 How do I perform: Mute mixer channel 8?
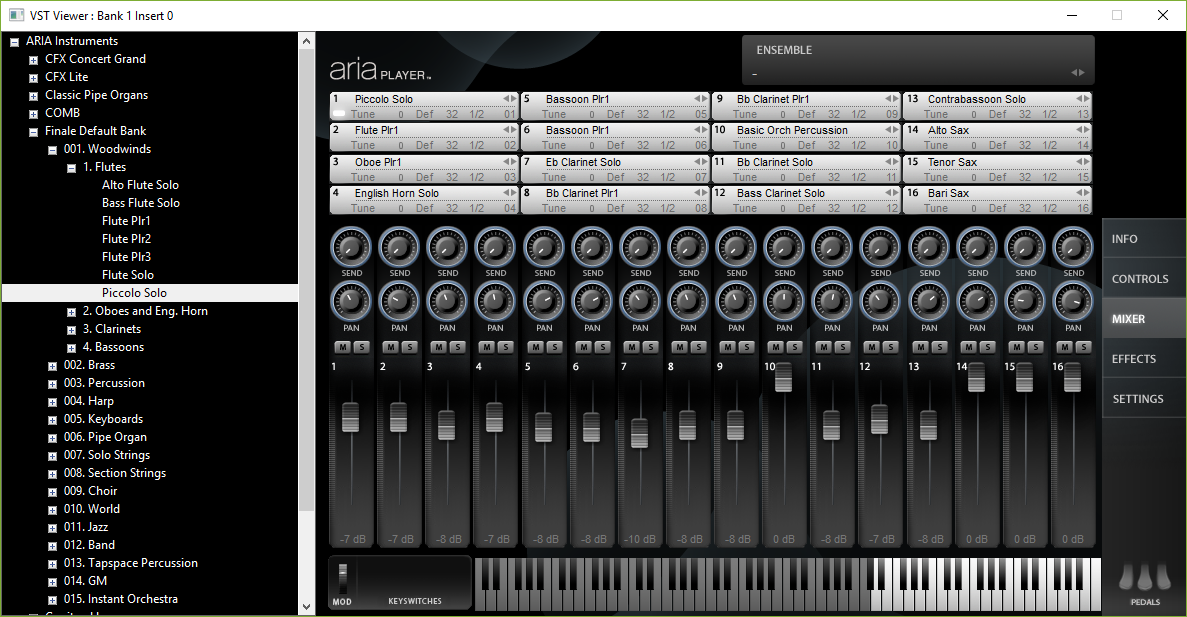point(680,347)
